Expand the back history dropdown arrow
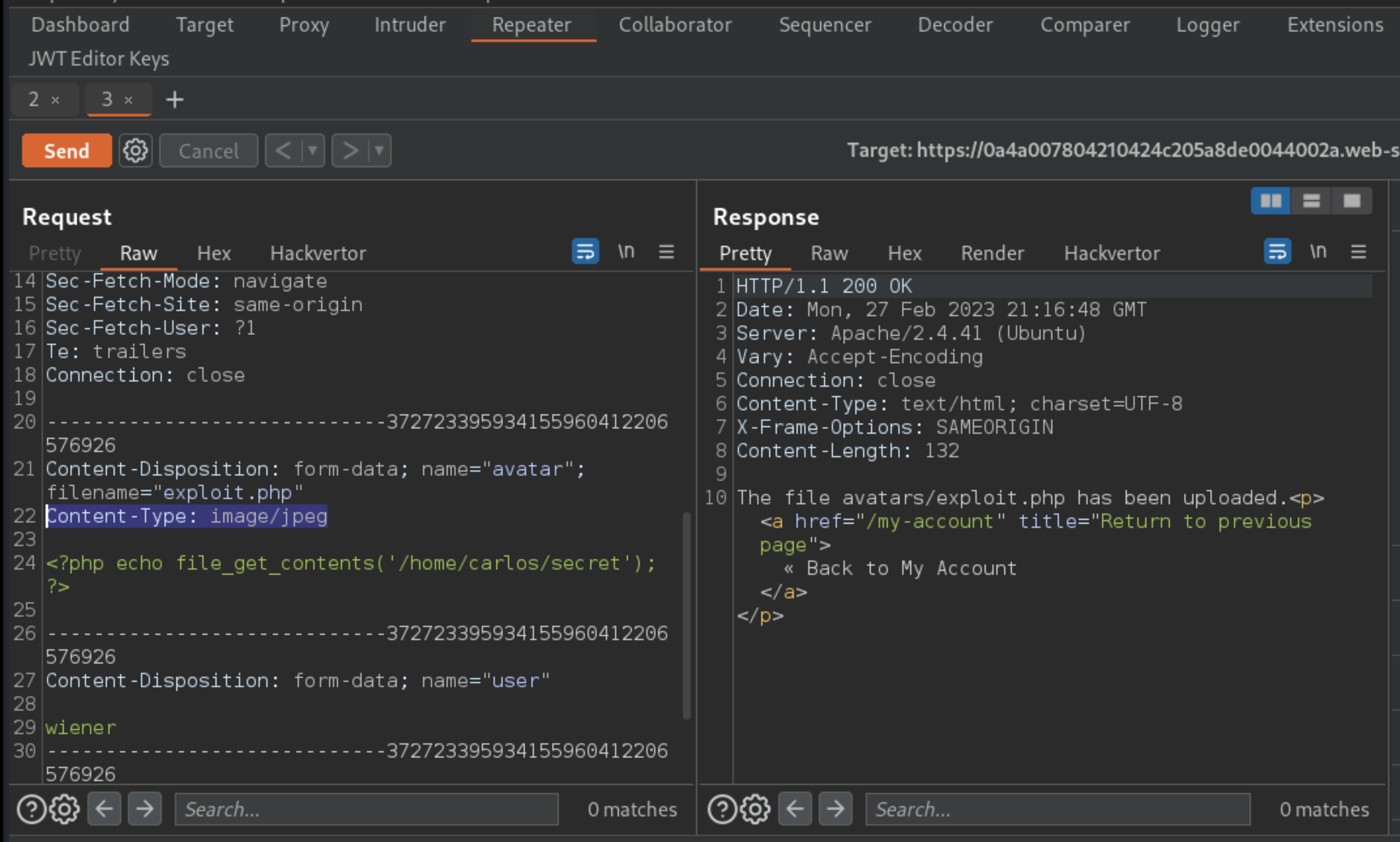Screen dimensions: 1400x842 (x=312, y=150)
